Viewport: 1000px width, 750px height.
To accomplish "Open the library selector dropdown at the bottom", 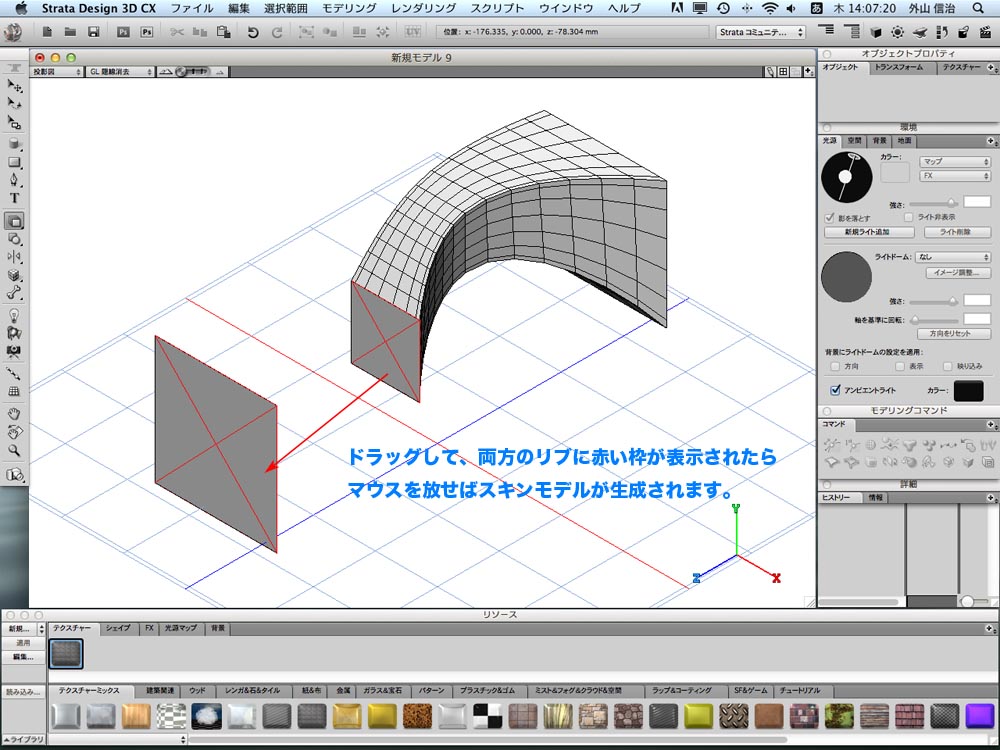I will pos(118,740).
